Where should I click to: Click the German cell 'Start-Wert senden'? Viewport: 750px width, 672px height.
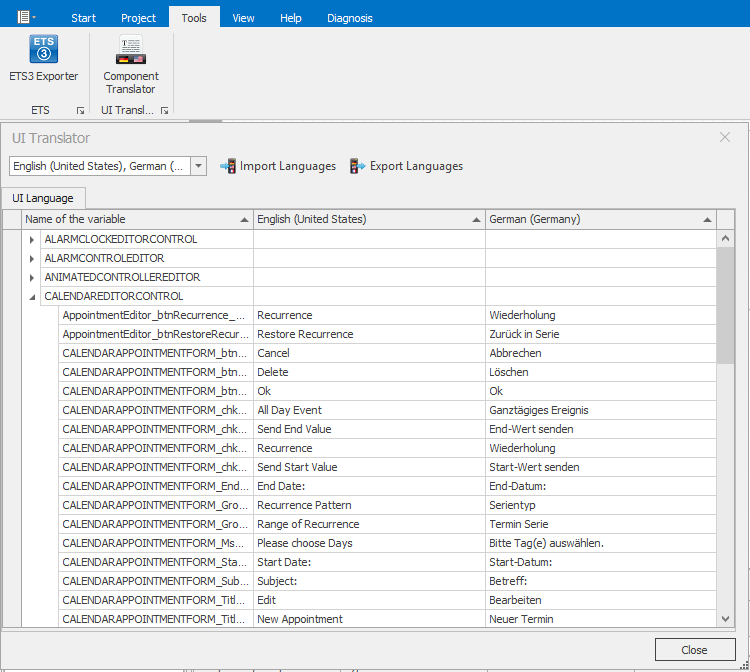601,467
